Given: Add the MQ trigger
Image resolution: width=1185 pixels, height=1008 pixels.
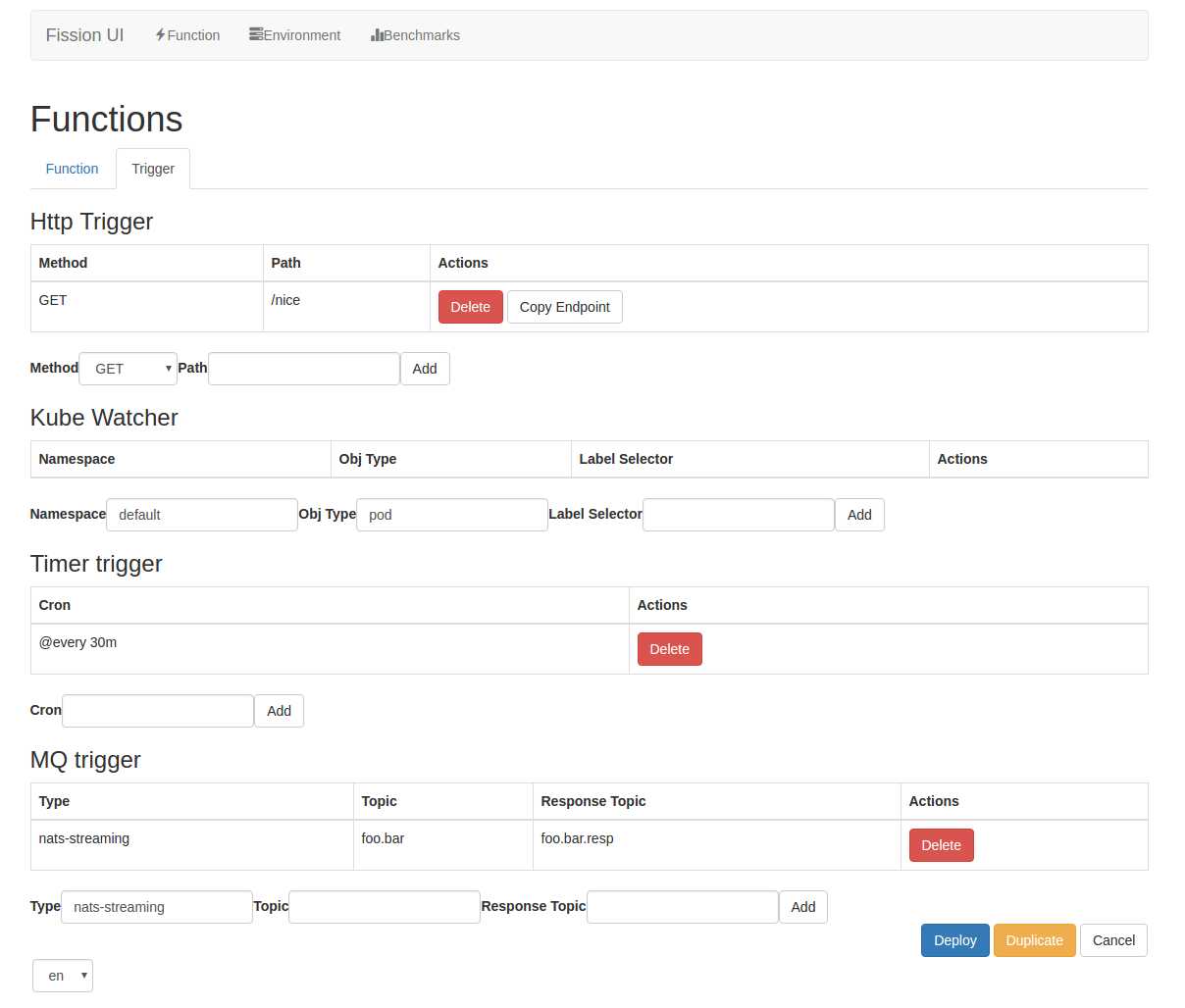Looking at the screenshot, I should [x=803, y=907].
